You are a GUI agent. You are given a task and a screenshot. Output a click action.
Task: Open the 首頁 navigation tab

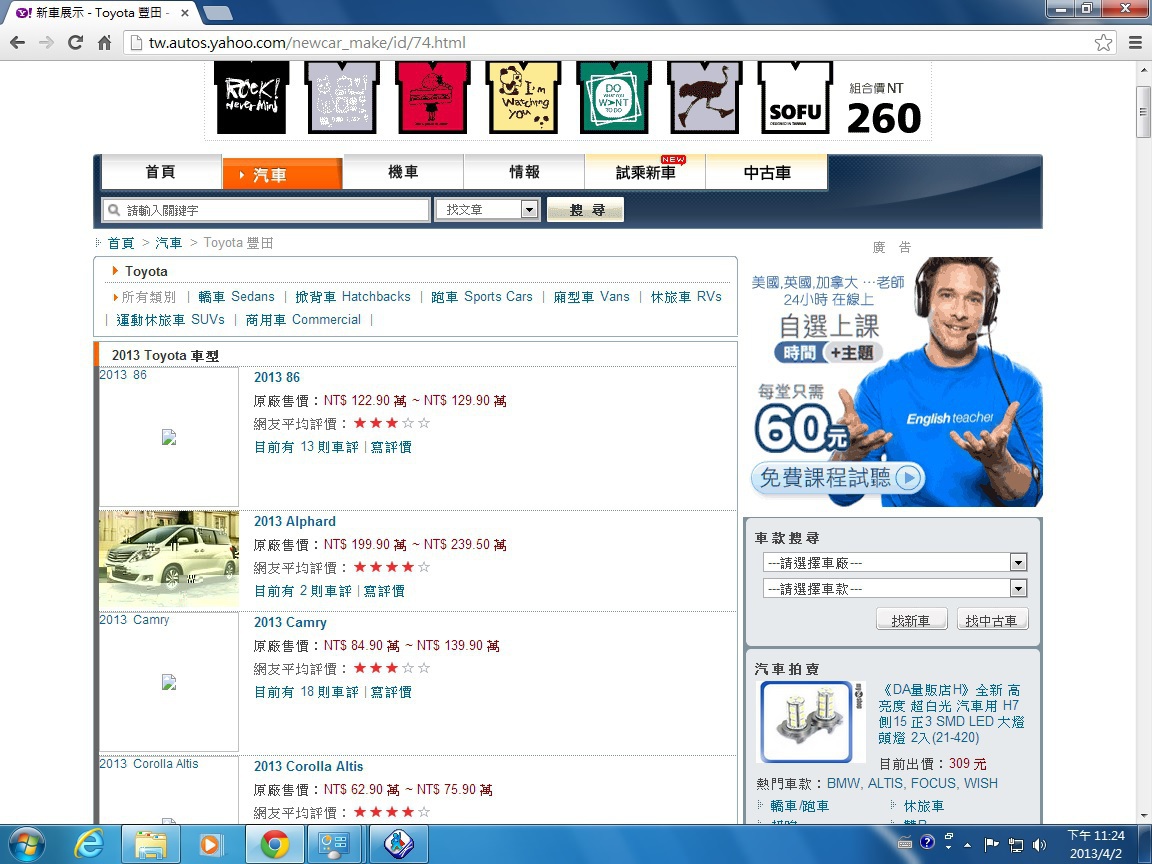[162, 172]
